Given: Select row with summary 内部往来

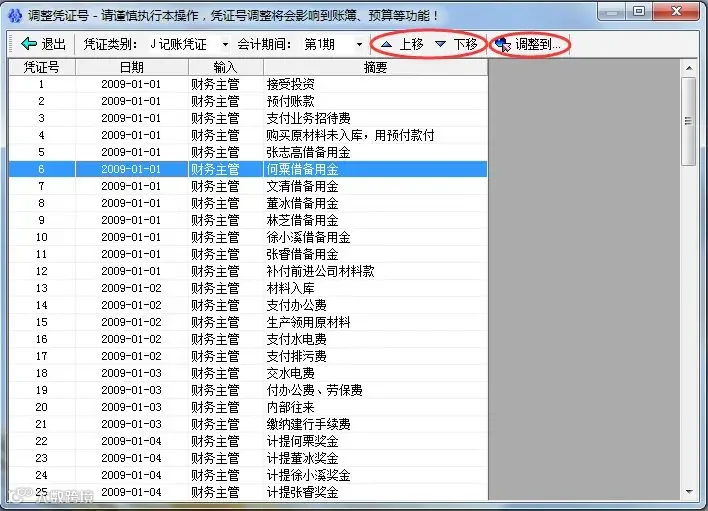Looking at the screenshot, I should pos(248,407).
